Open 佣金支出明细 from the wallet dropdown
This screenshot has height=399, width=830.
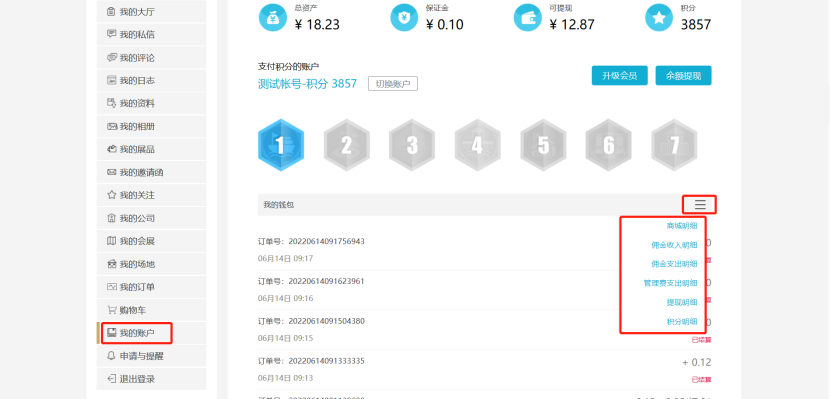[674, 264]
